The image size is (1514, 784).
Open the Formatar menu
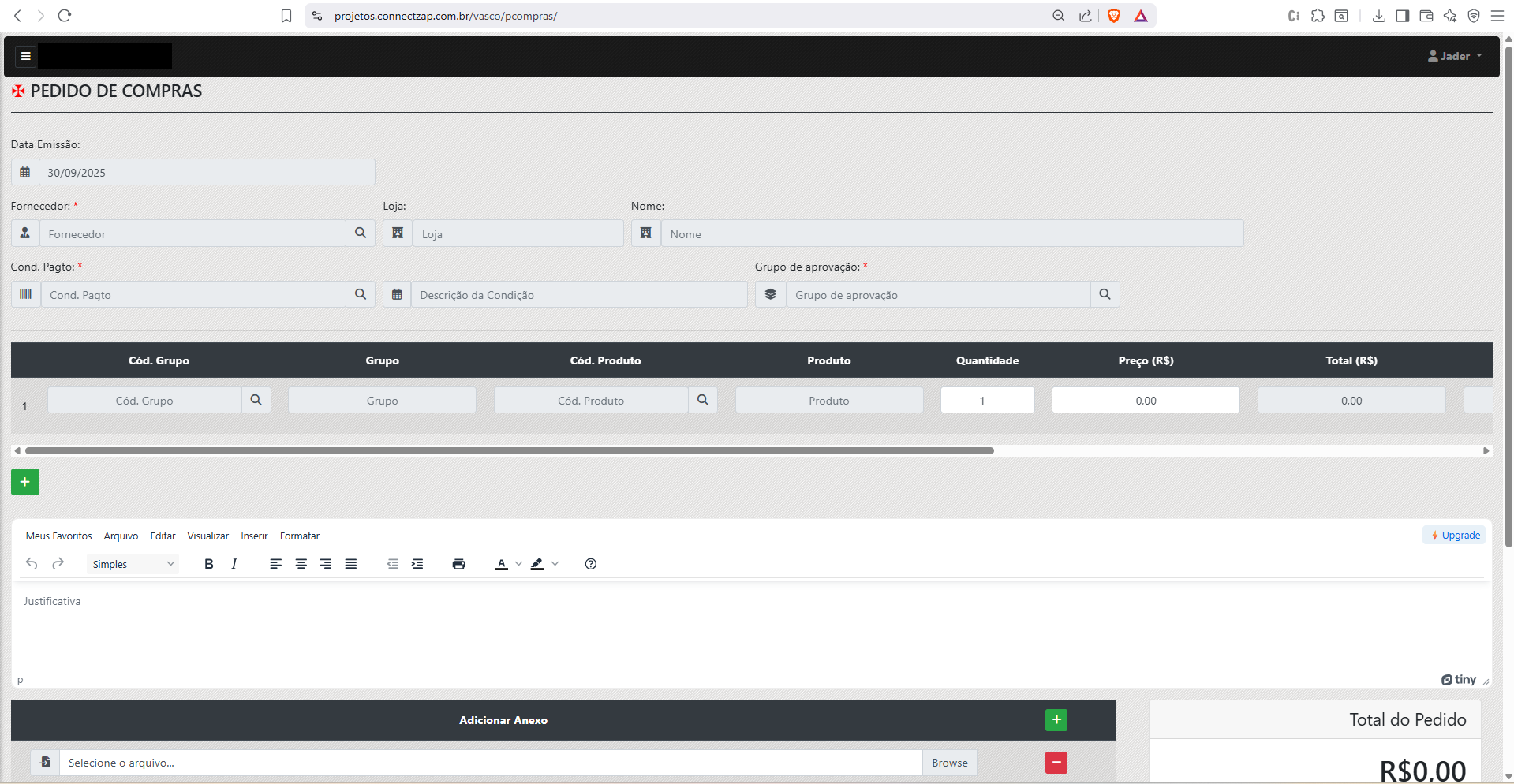[299, 536]
